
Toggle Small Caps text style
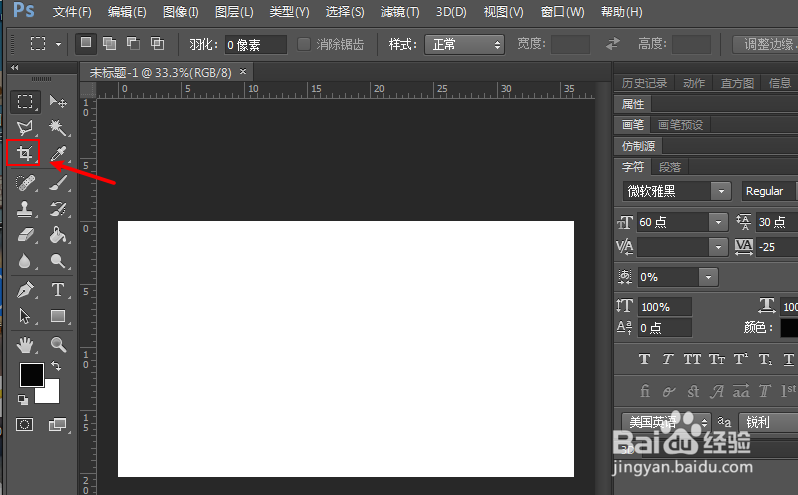coord(717,360)
